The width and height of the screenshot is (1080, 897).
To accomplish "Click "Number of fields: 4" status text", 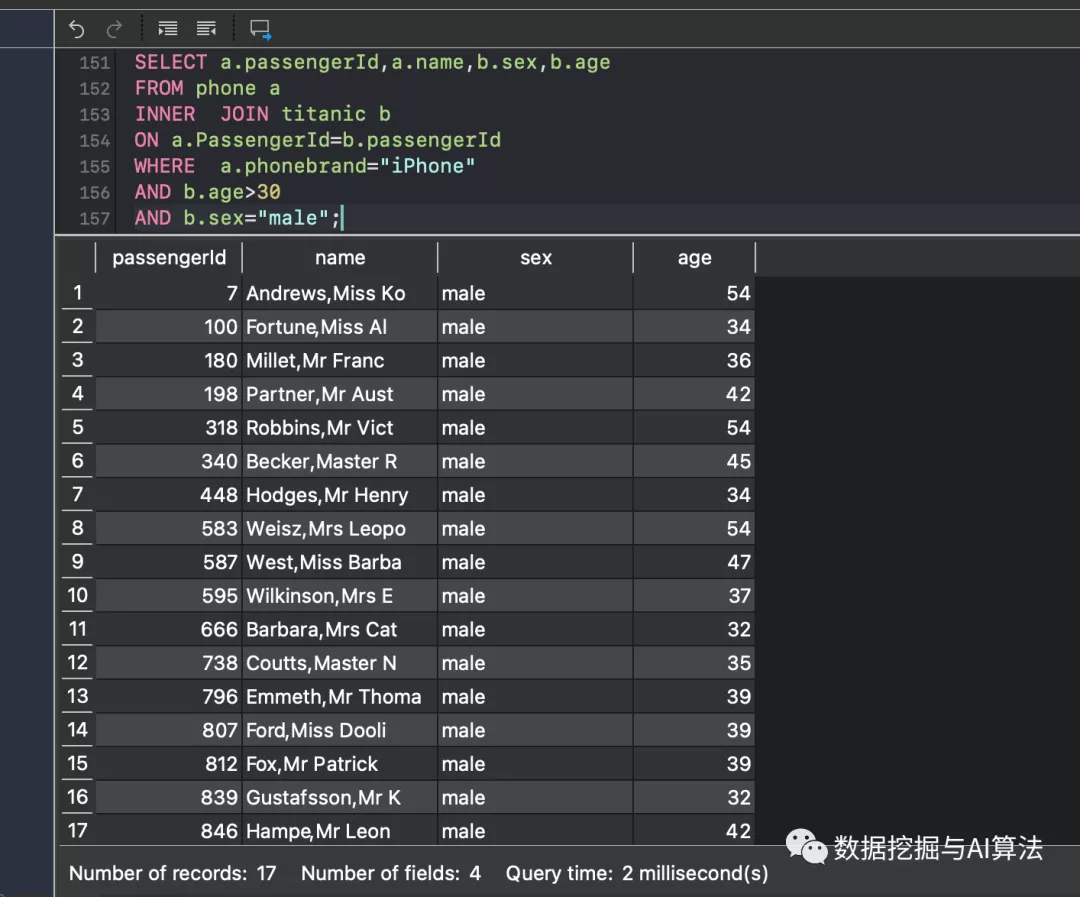I will (391, 874).
